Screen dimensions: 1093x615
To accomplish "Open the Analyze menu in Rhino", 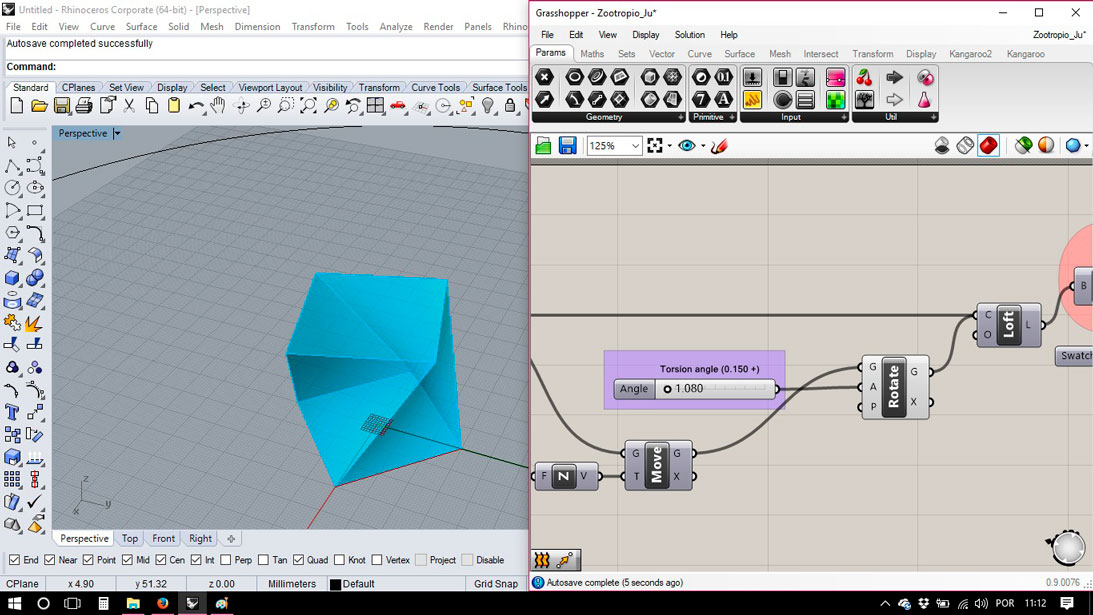I will pyautogui.click(x=395, y=26).
